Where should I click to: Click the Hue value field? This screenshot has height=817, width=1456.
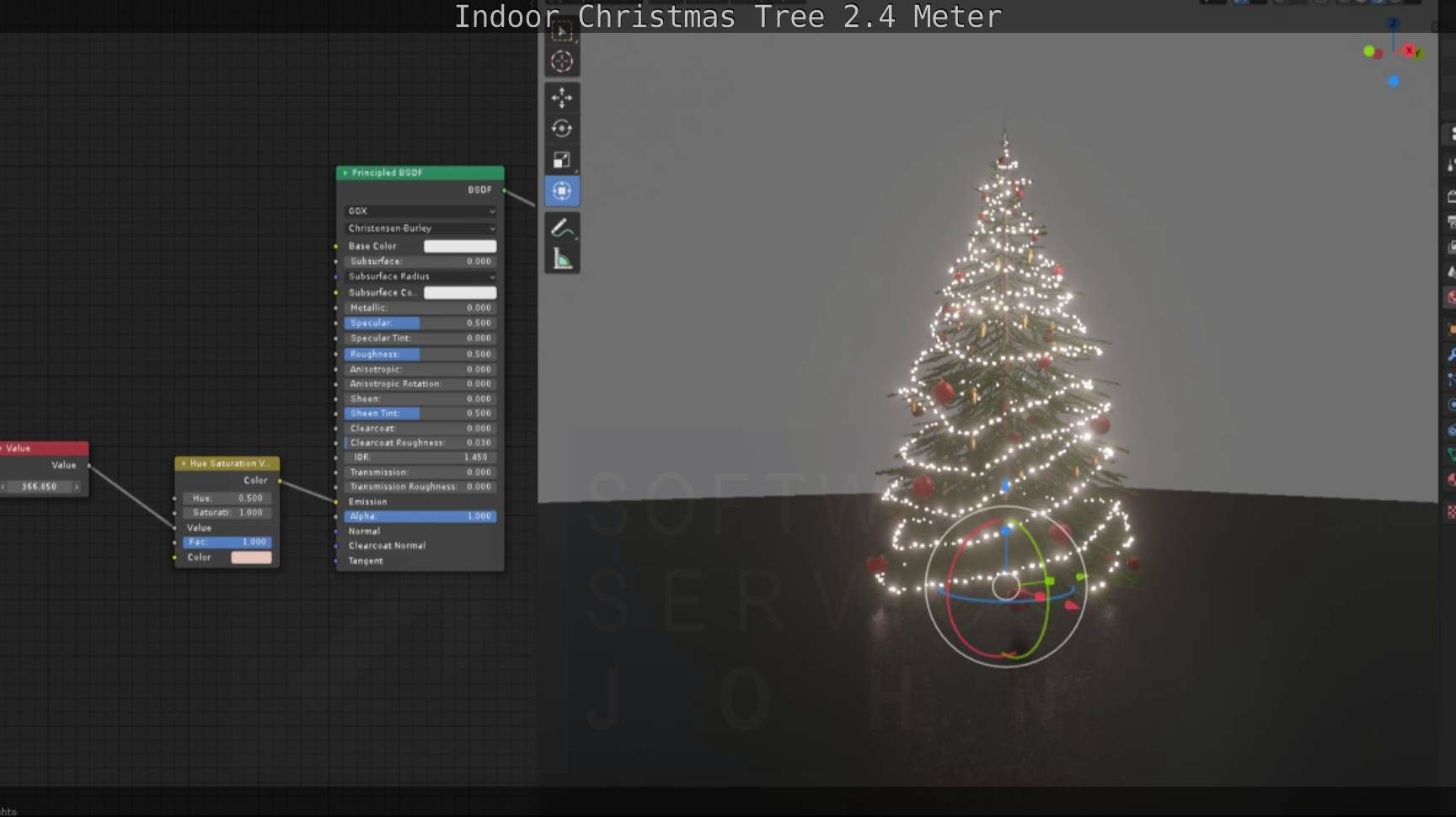click(x=227, y=498)
